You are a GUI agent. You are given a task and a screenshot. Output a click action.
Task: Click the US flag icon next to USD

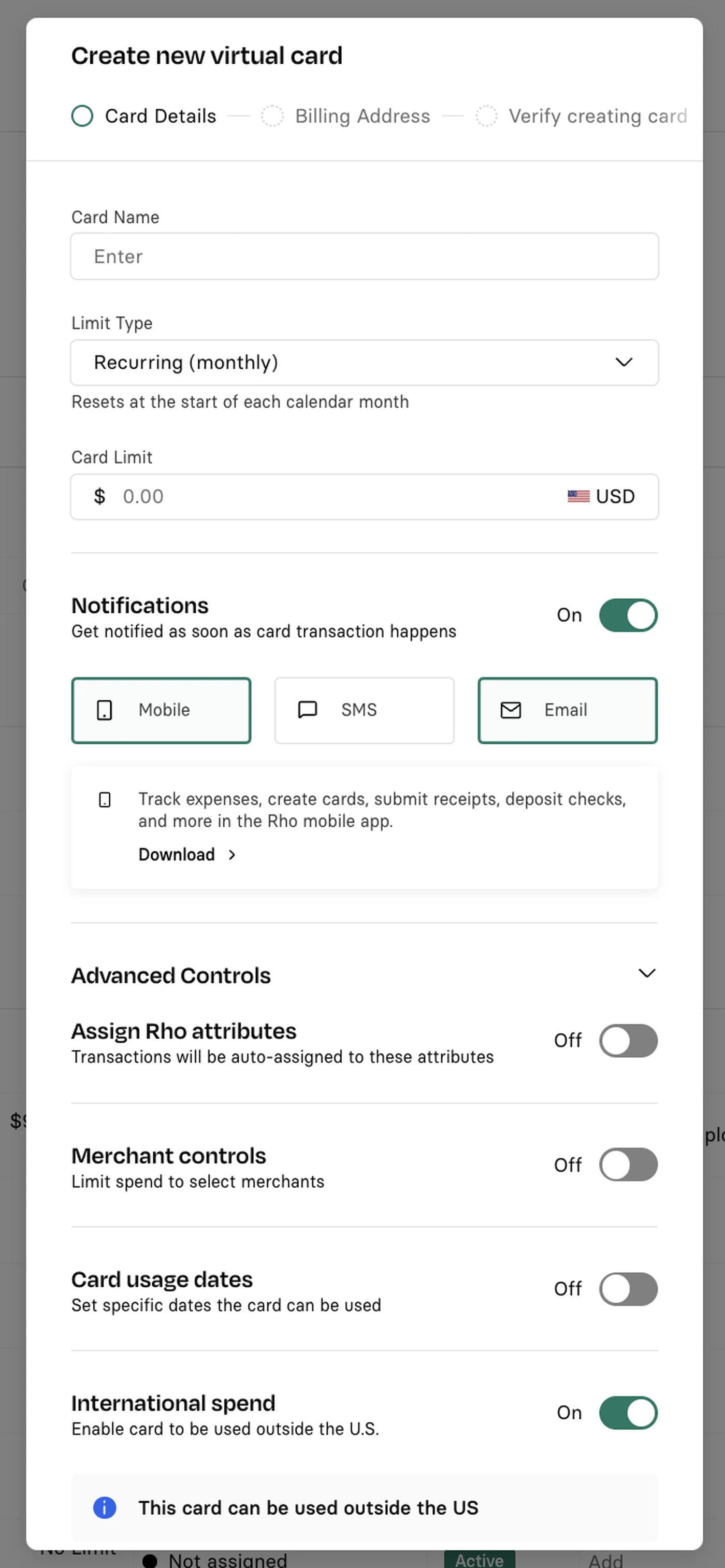pos(578,496)
